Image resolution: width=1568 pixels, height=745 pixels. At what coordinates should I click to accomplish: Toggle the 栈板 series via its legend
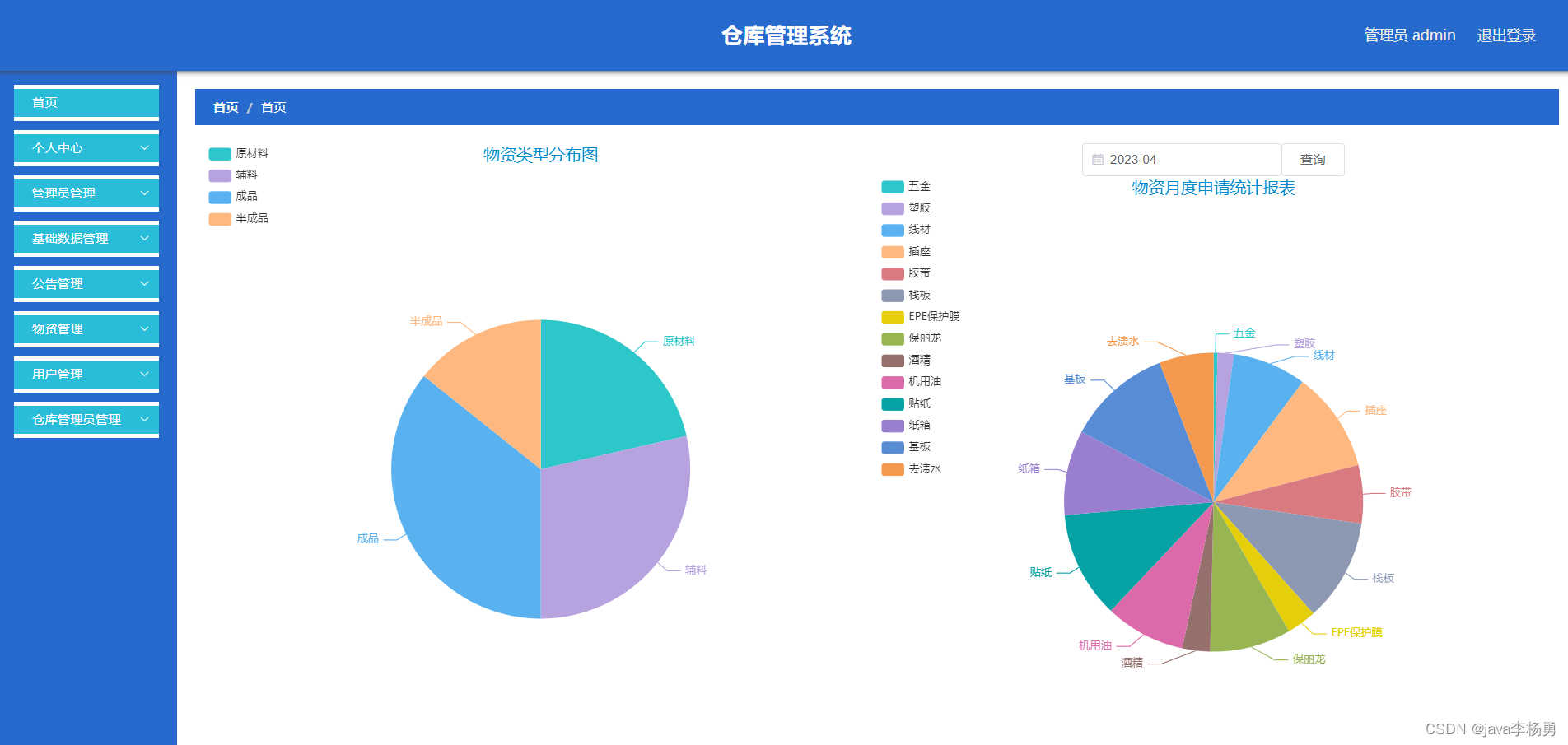[x=892, y=295]
